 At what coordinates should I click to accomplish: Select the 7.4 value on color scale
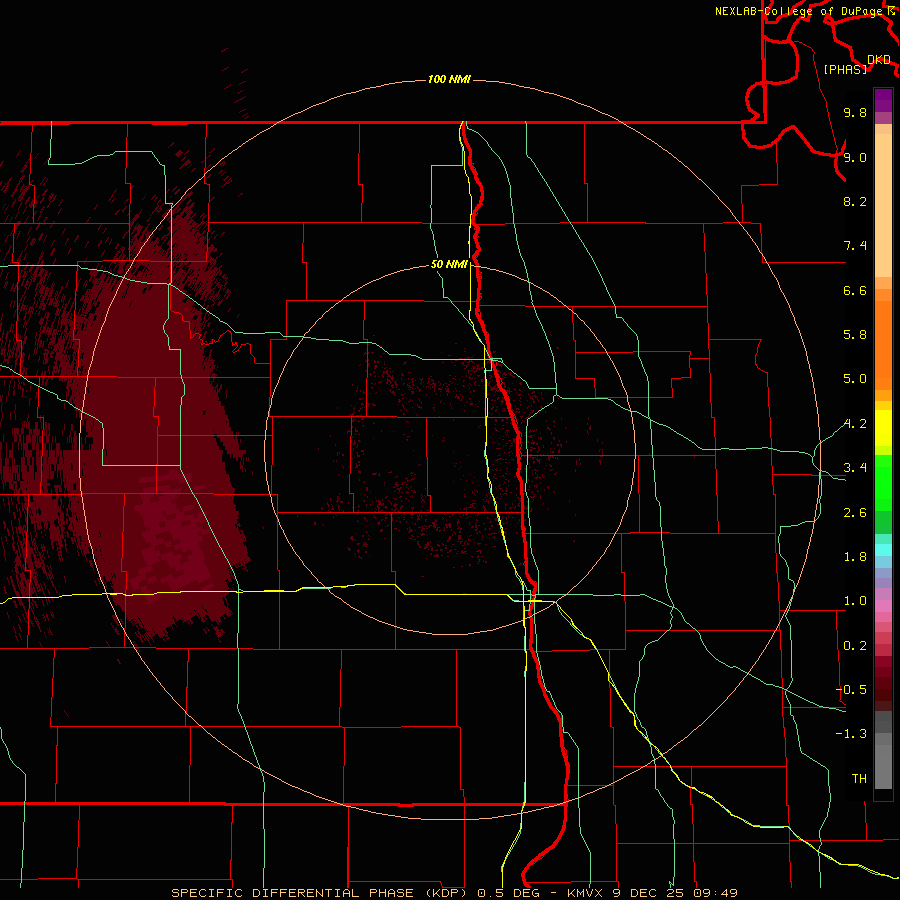(855, 246)
